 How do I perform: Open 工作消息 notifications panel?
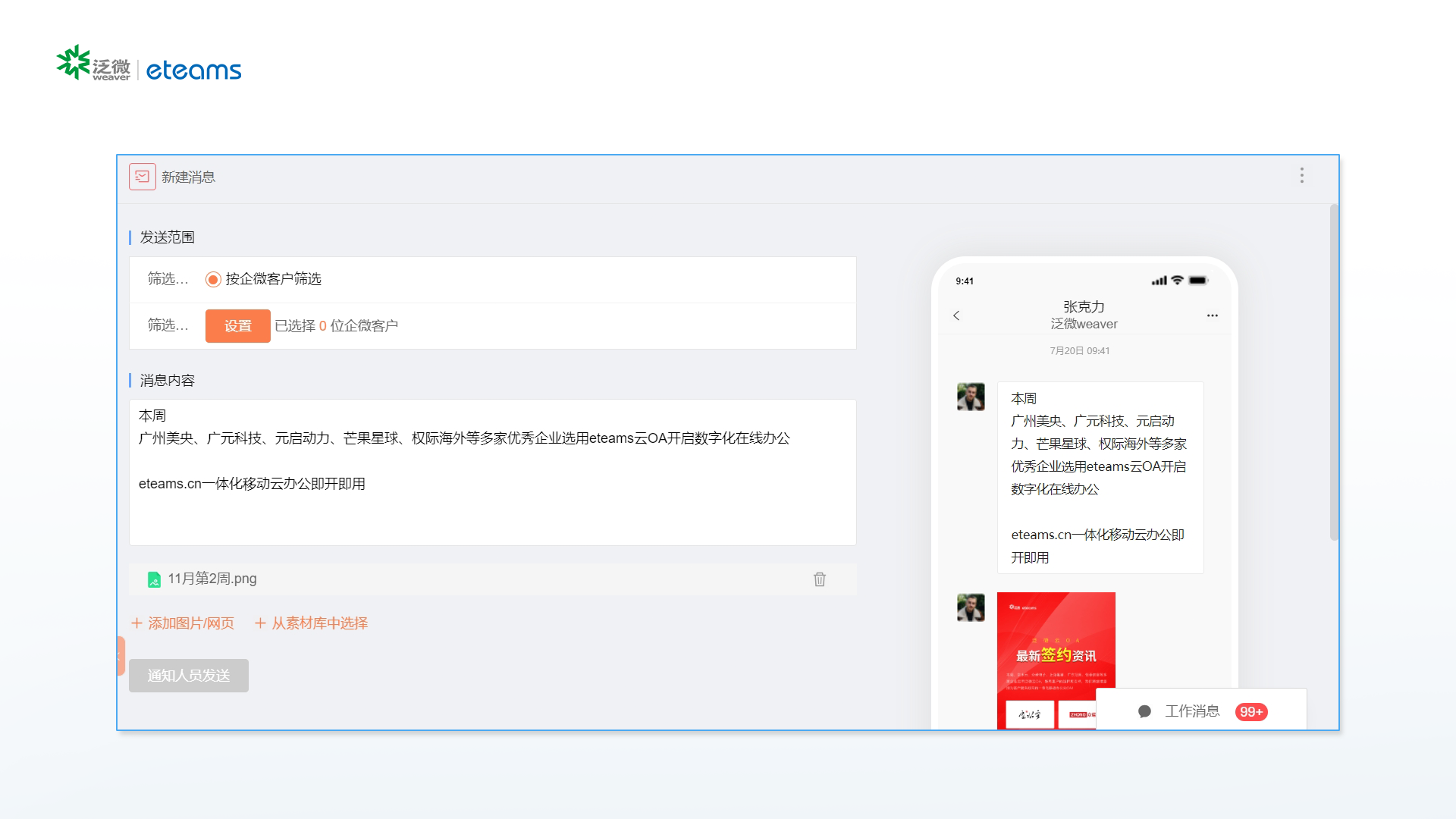(x=1201, y=710)
